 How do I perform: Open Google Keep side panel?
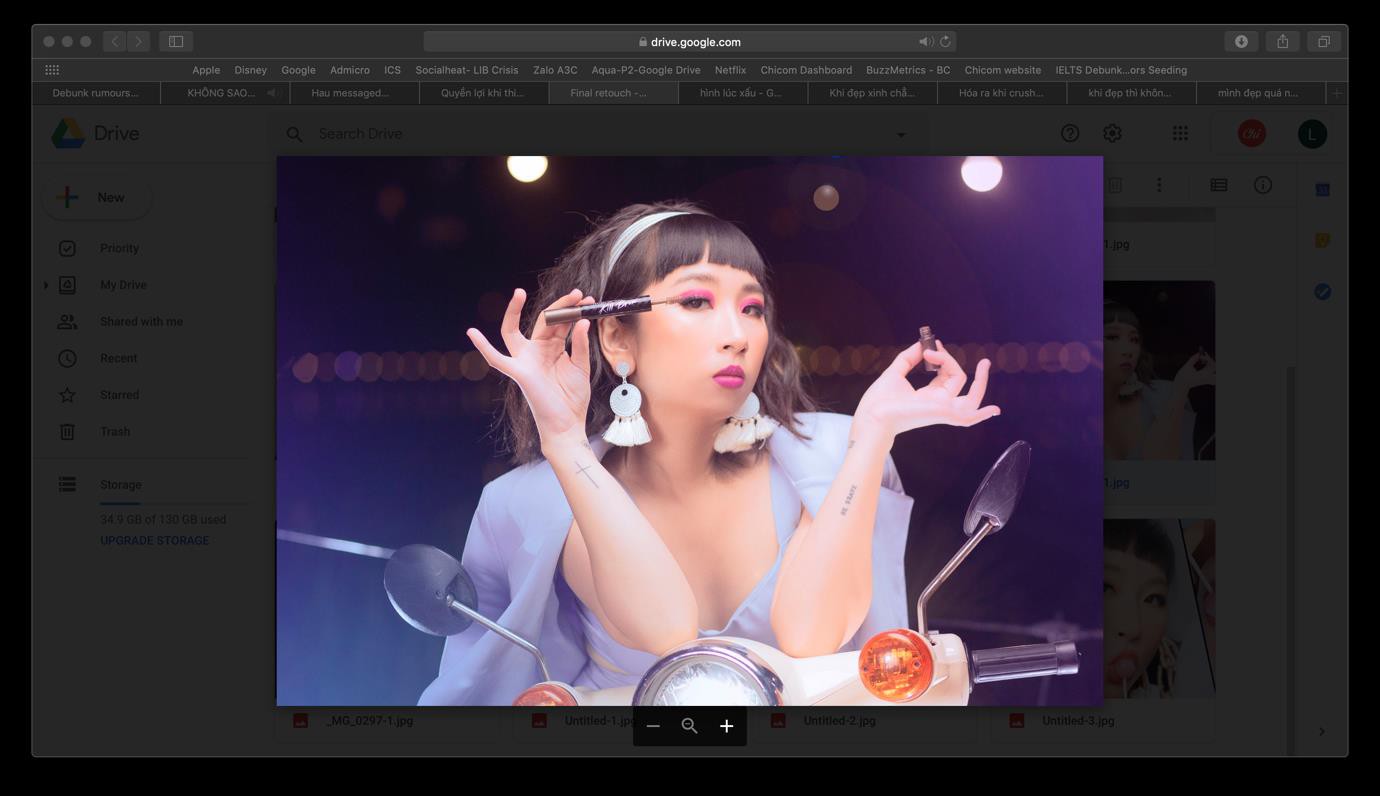point(1322,241)
